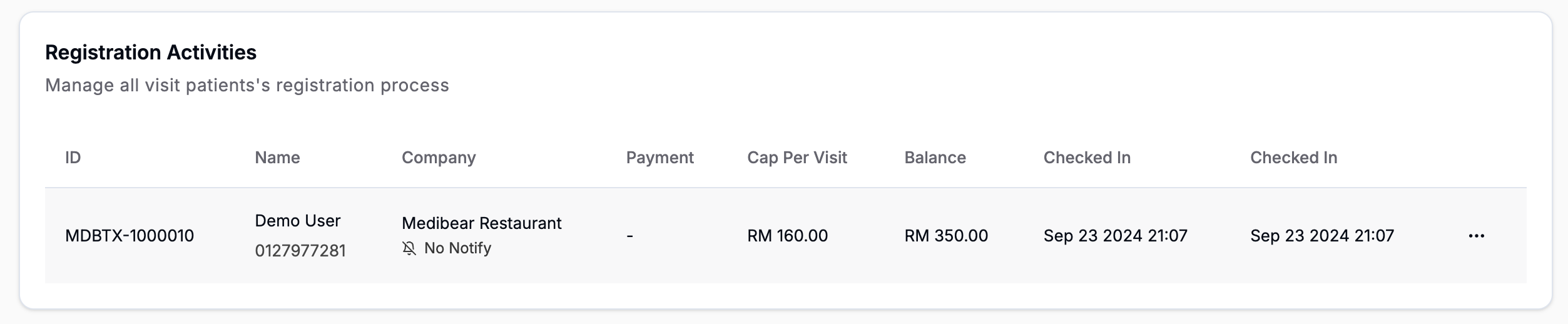Click the phone number 0127977281
The width and height of the screenshot is (1568, 324).
[300, 251]
